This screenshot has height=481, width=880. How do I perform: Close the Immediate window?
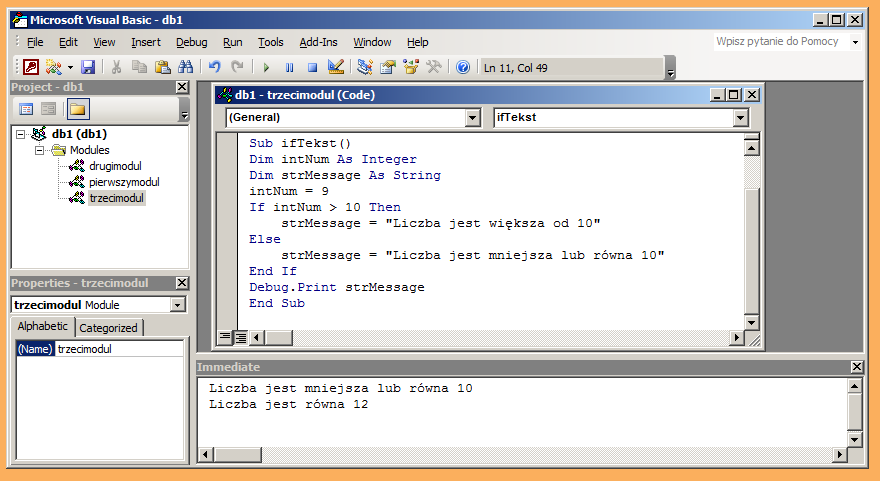856,367
